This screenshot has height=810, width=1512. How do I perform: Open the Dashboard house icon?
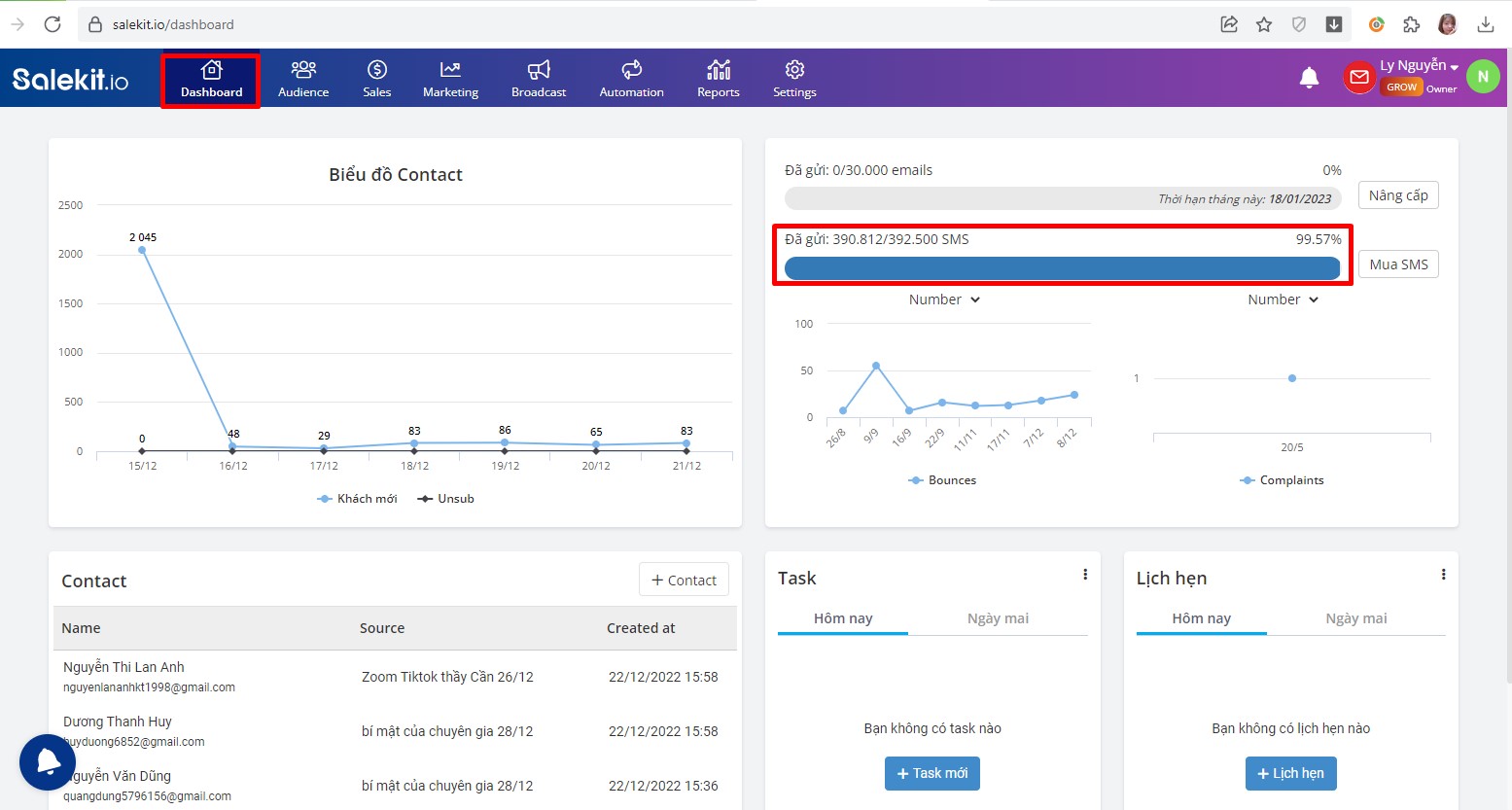coord(211,70)
